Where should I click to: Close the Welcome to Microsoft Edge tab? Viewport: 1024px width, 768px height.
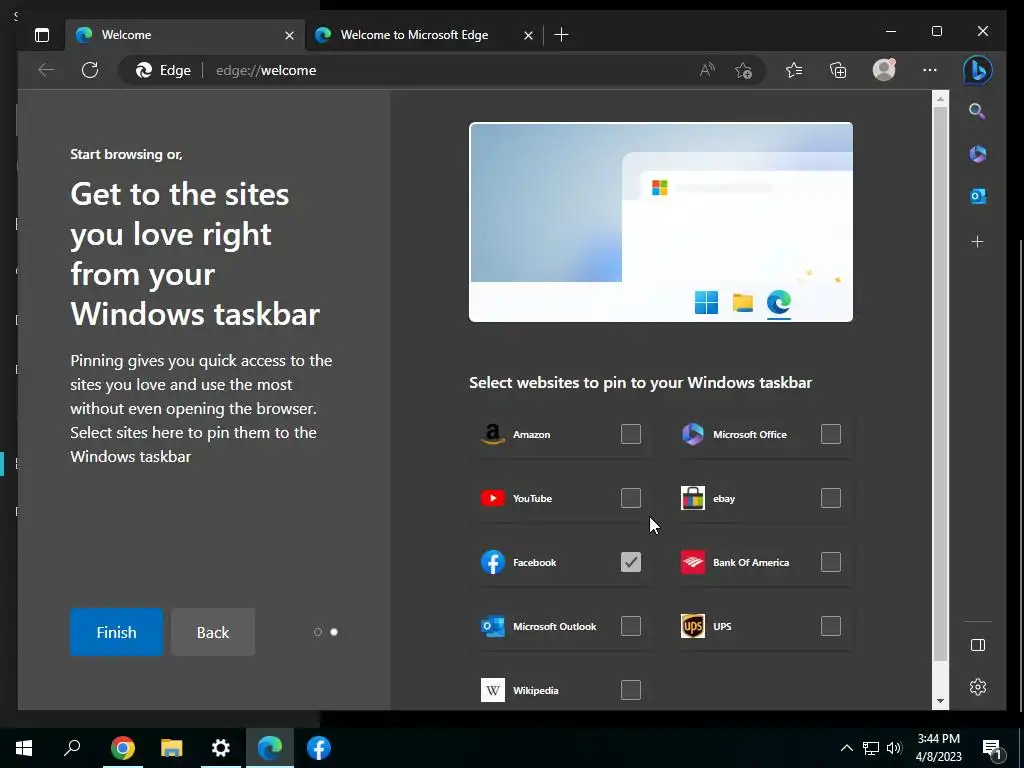click(528, 35)
